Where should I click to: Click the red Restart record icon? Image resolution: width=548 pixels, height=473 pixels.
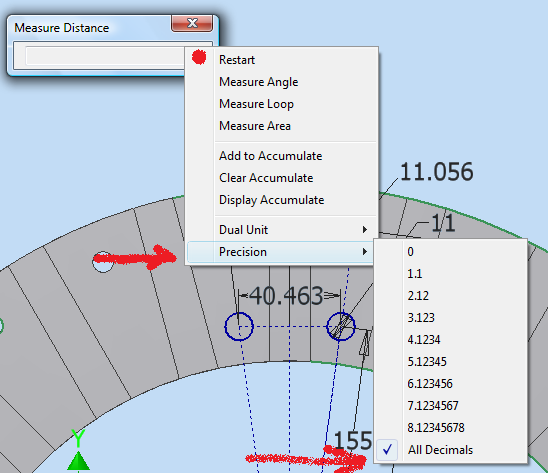(x=199, y=57)
